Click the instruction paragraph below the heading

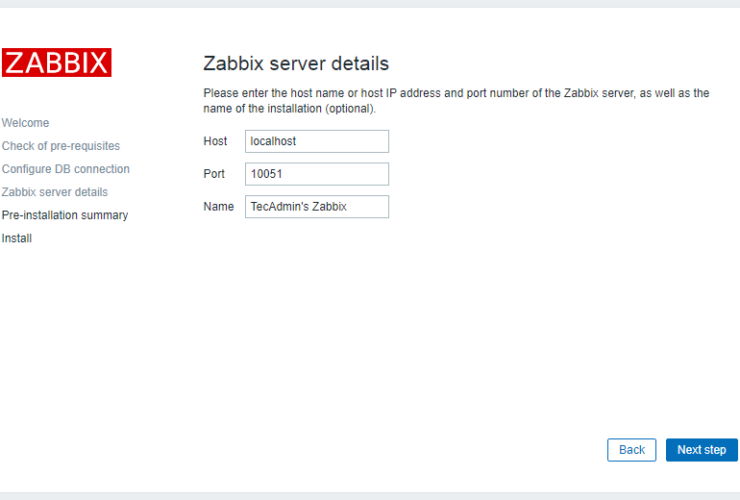[455, 100]
